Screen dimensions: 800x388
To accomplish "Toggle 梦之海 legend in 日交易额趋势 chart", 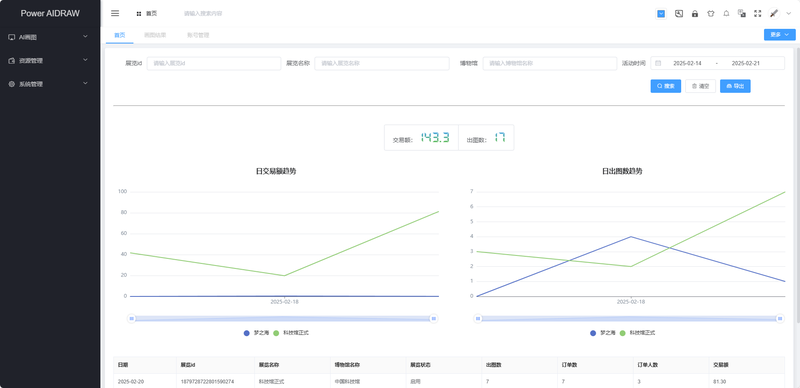I will [x=256, y=333].
